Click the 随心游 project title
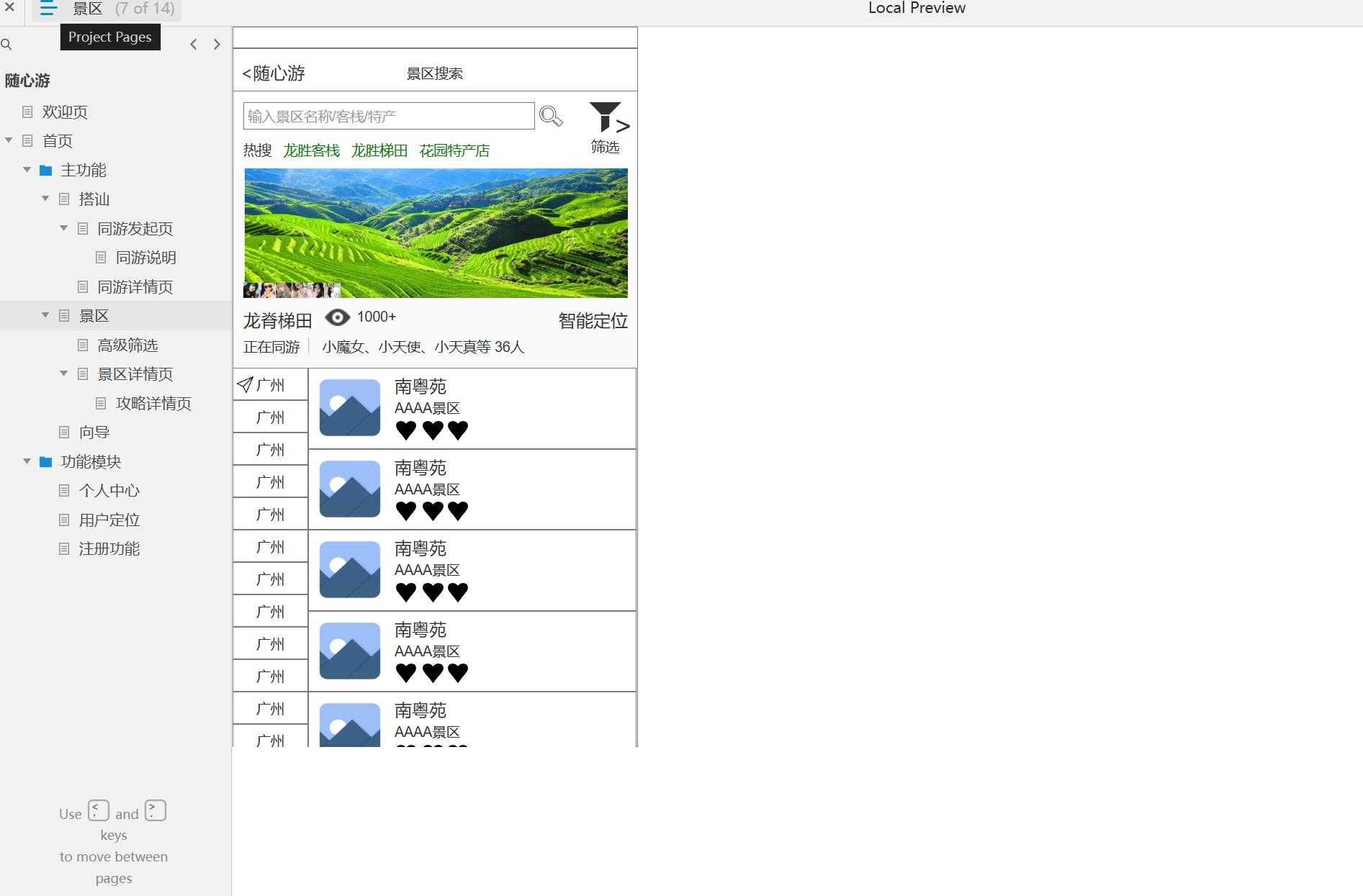Screen dimensions: 1363x896 pos(27,81)
